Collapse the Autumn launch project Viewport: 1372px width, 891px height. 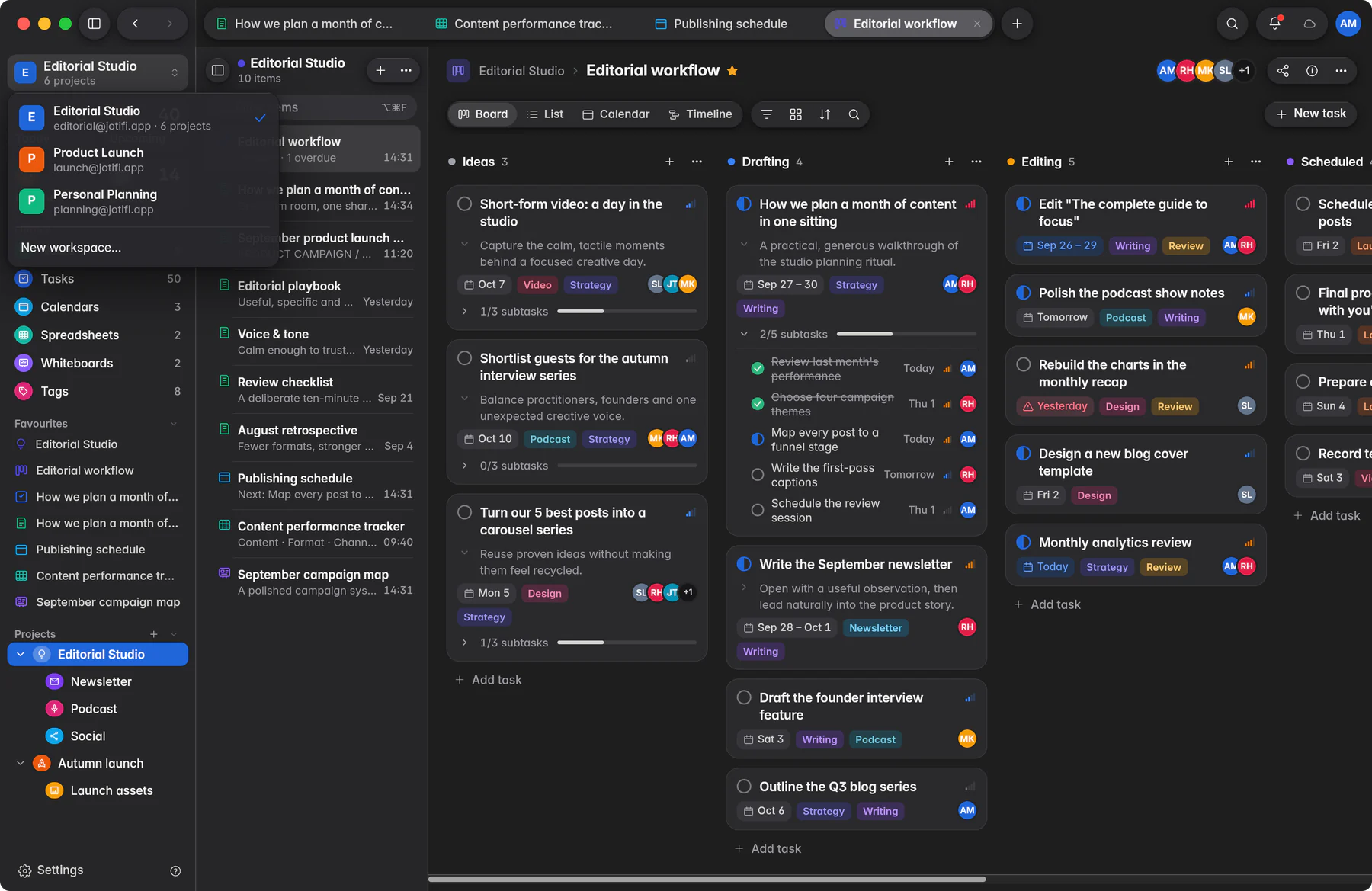[21, 764]
